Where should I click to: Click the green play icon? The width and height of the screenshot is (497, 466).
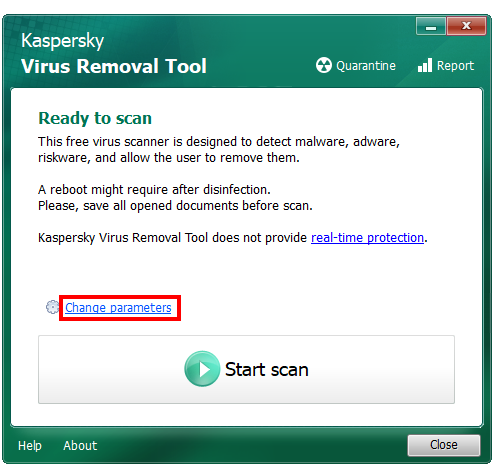[x=202, y=369]
